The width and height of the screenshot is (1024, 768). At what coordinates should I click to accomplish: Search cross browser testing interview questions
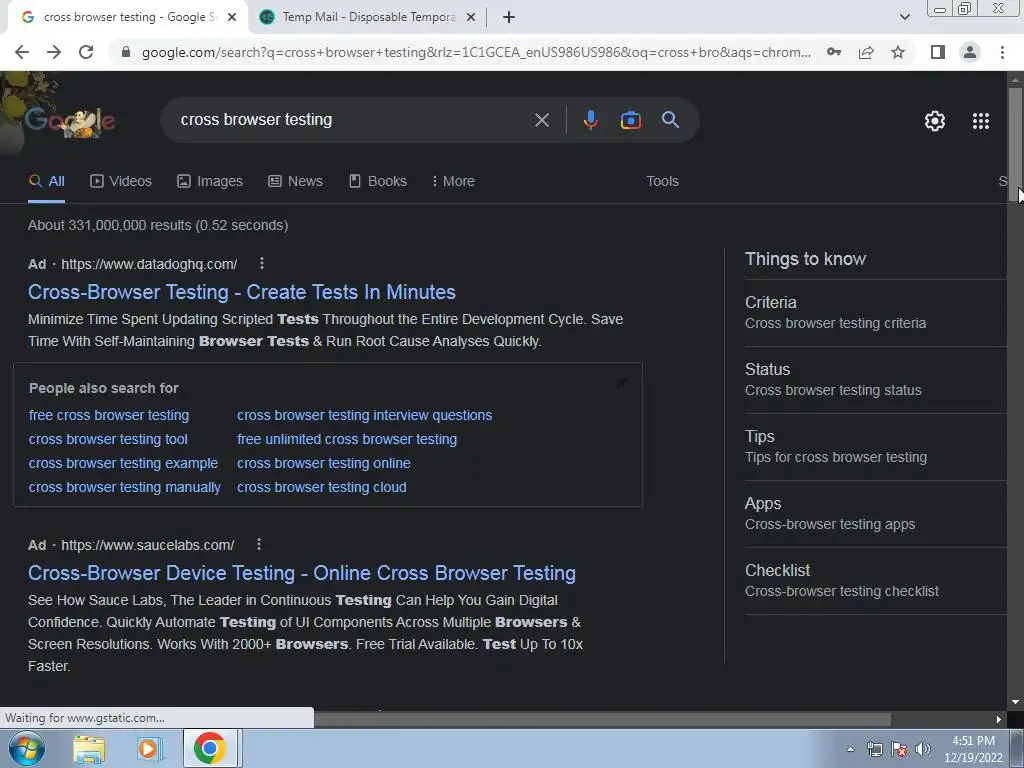[364, 415]
